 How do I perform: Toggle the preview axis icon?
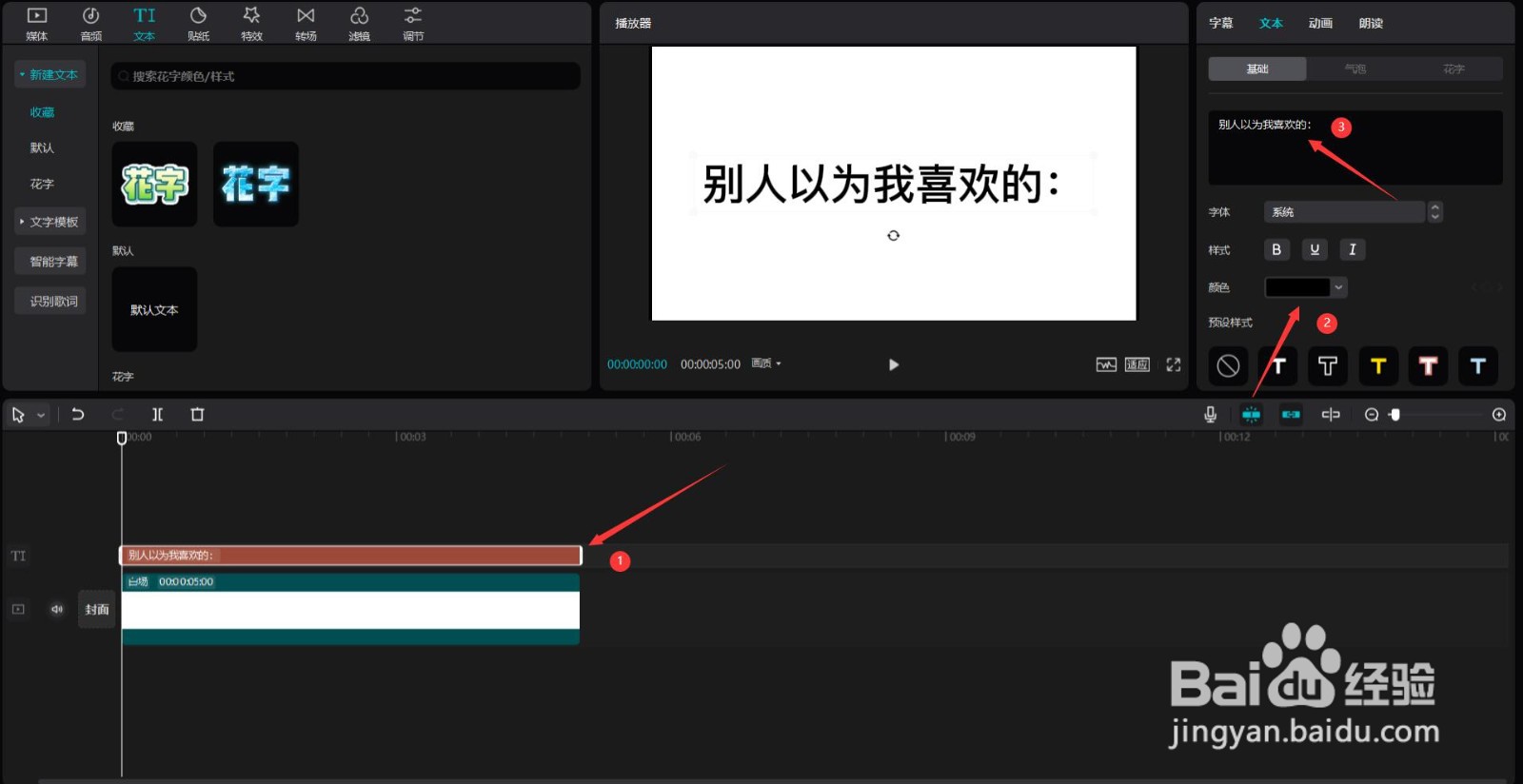[1331, 415]
